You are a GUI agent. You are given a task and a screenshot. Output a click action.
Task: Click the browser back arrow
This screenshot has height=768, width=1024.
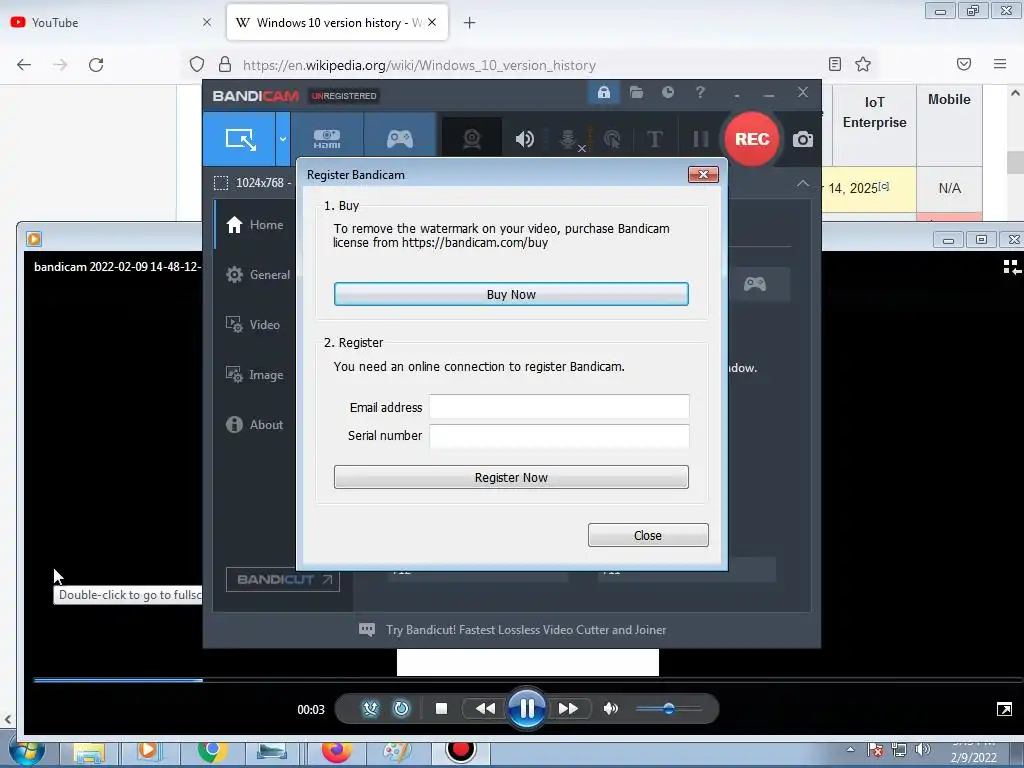[24, 65]
